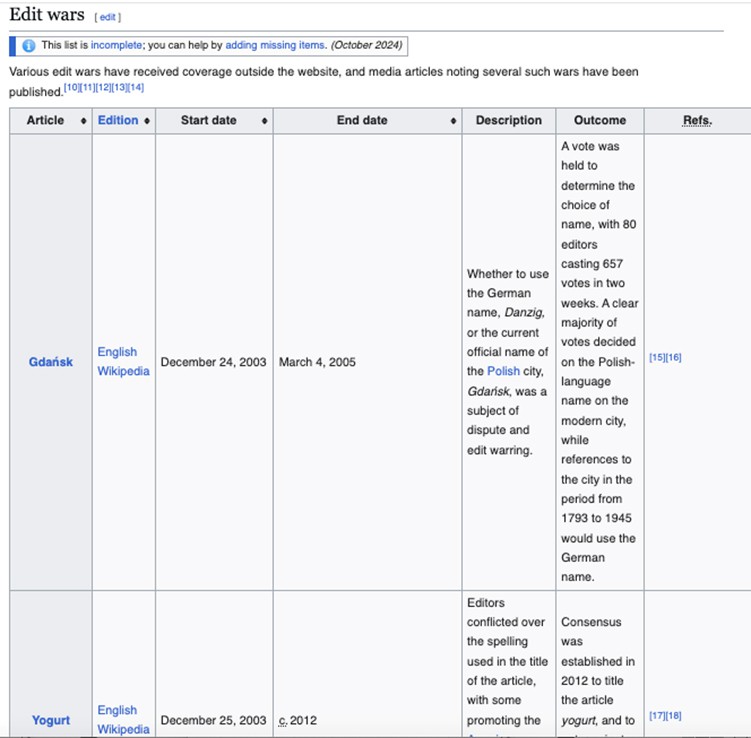Jump to citation reference [14]
This screenshot has width=751, height=738.
[x=136, y=88]
